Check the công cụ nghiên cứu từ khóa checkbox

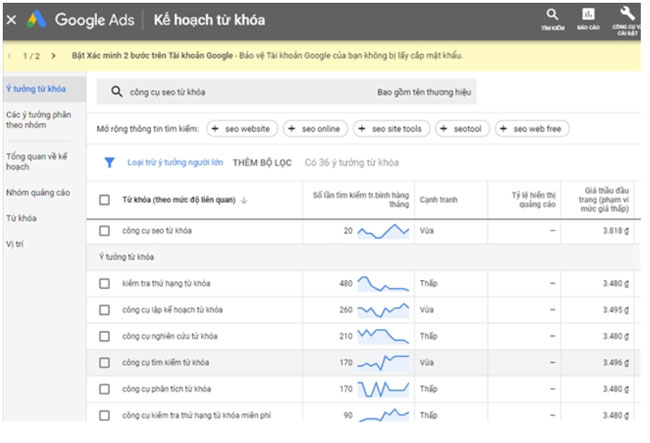pyautogui.click(x=104, y=336)
